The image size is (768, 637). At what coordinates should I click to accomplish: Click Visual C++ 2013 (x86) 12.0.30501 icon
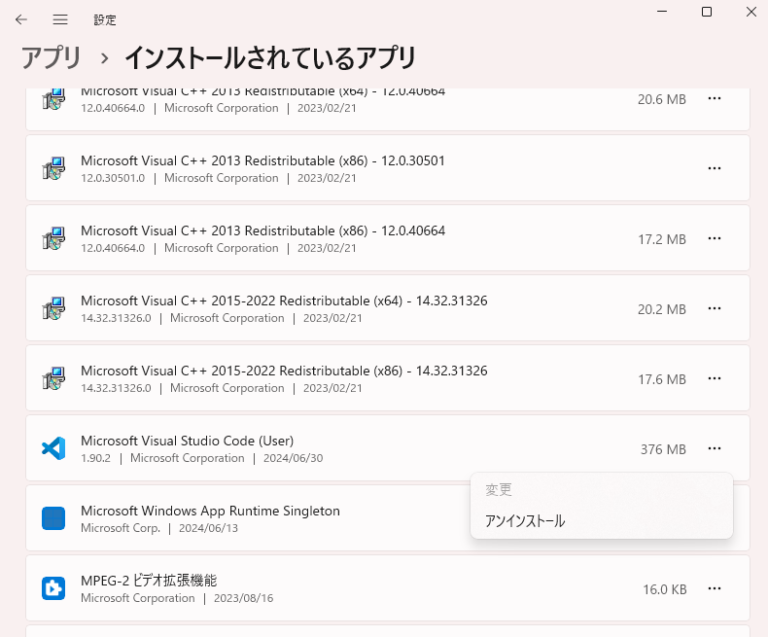coord(53,168)
